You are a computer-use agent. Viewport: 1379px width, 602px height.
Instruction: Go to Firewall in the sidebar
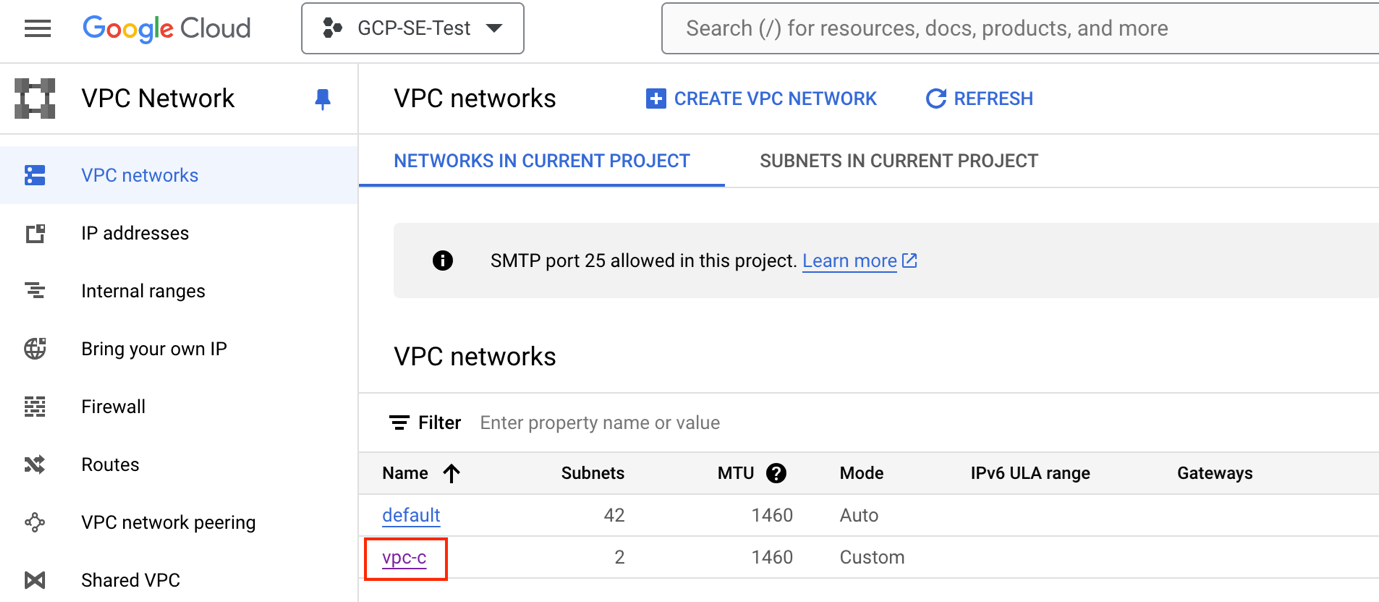(113, 407)
